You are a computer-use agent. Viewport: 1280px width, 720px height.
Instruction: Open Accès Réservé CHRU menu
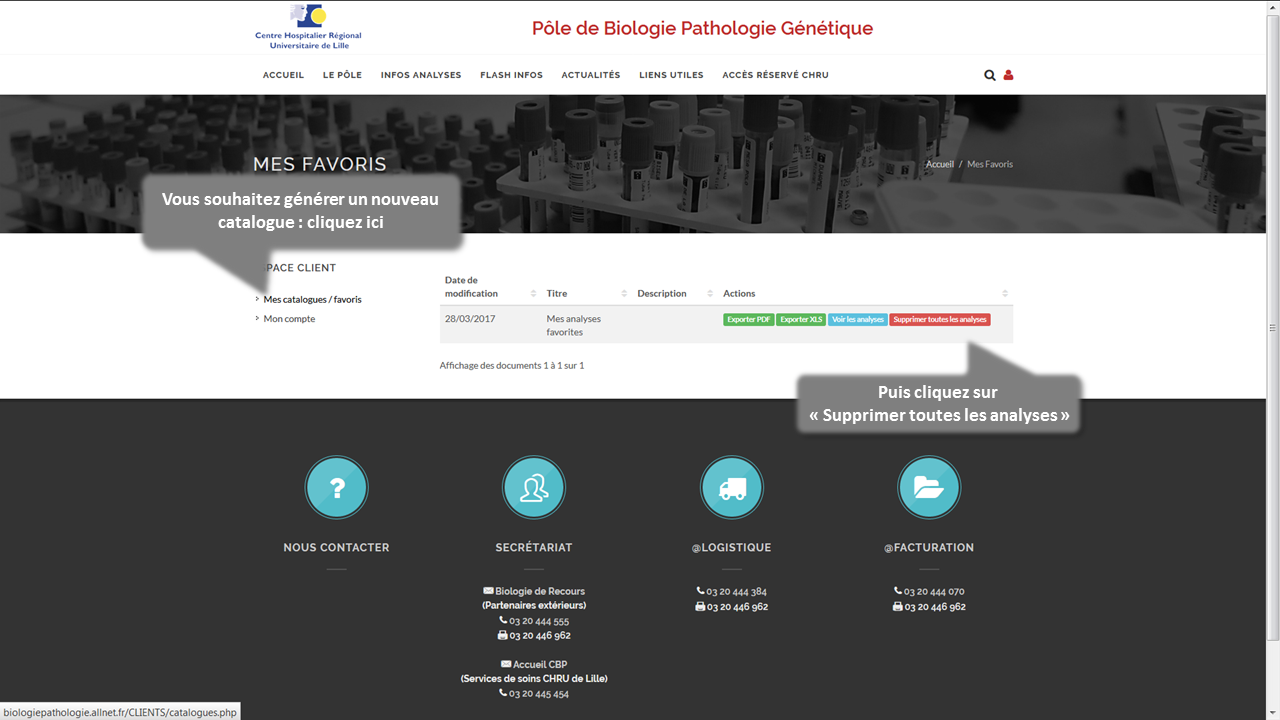[775, 75]
